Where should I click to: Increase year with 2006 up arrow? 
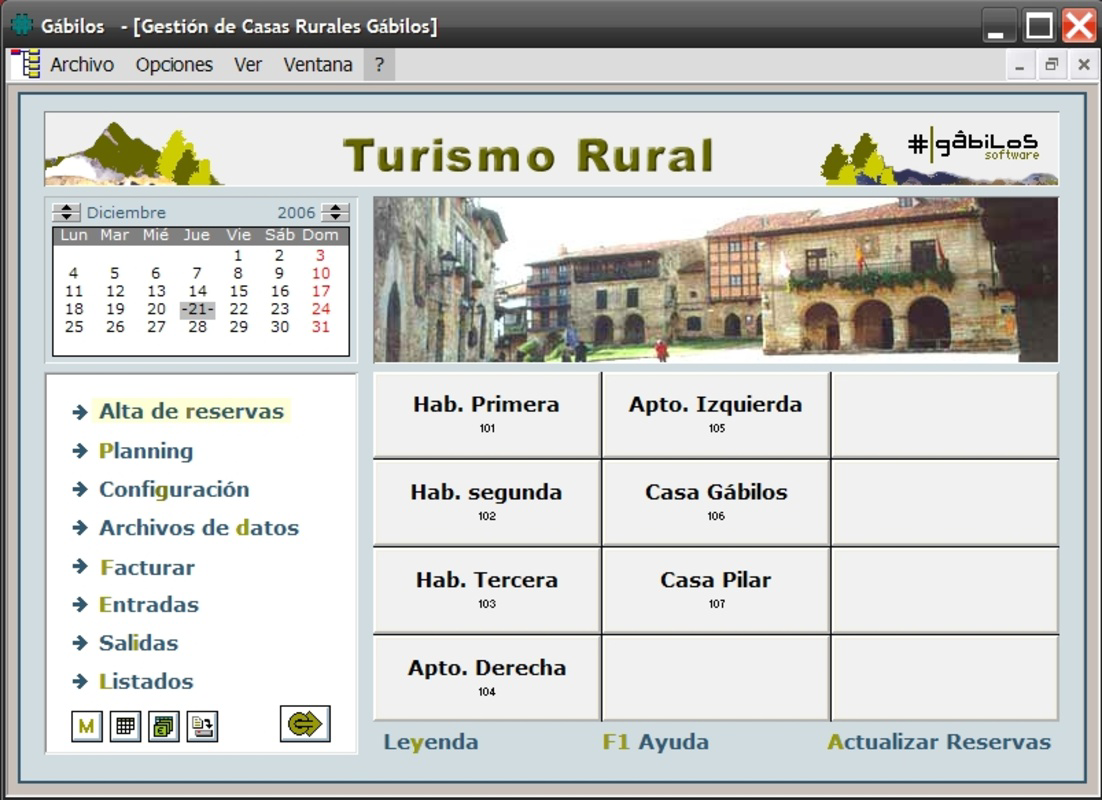pos(335,207)
